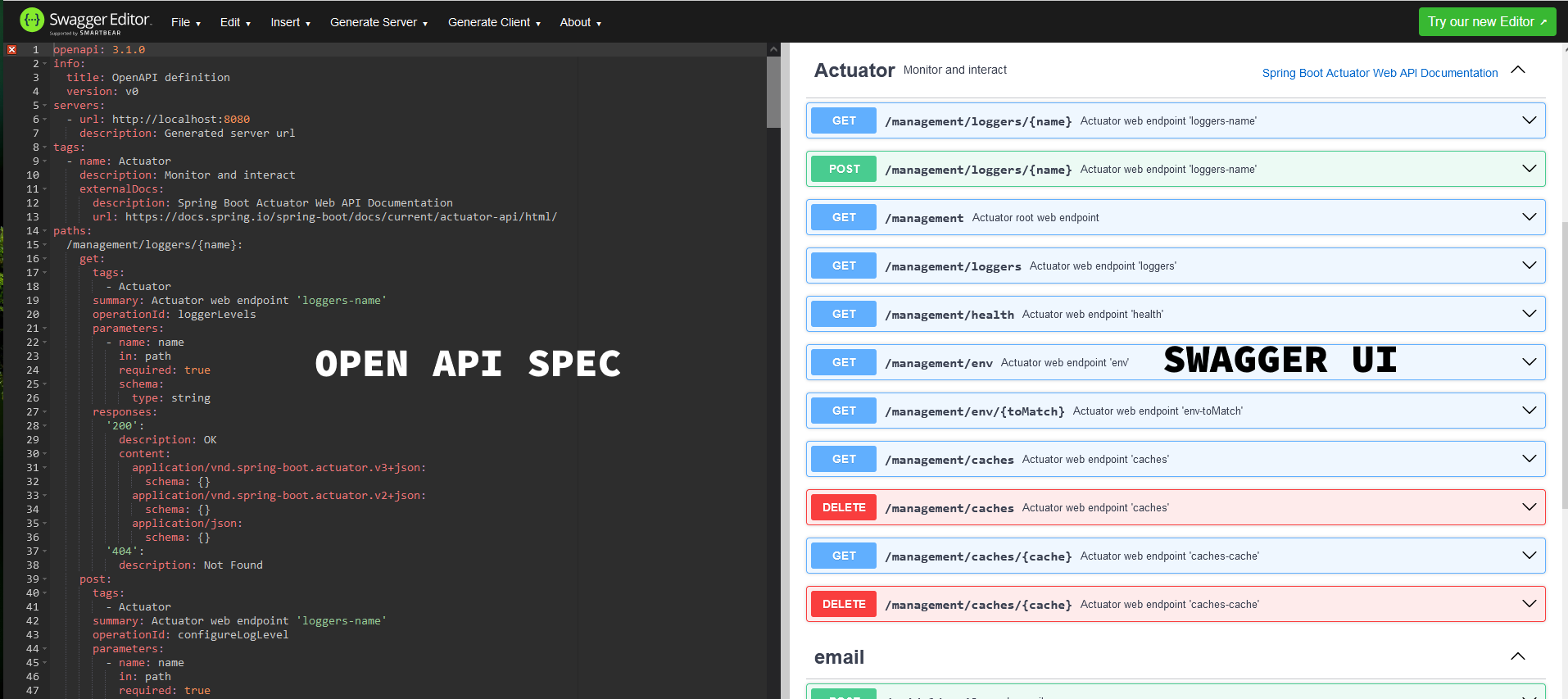Click the application/json: content line
The image size is (1568, 699).
coord(187,524)
